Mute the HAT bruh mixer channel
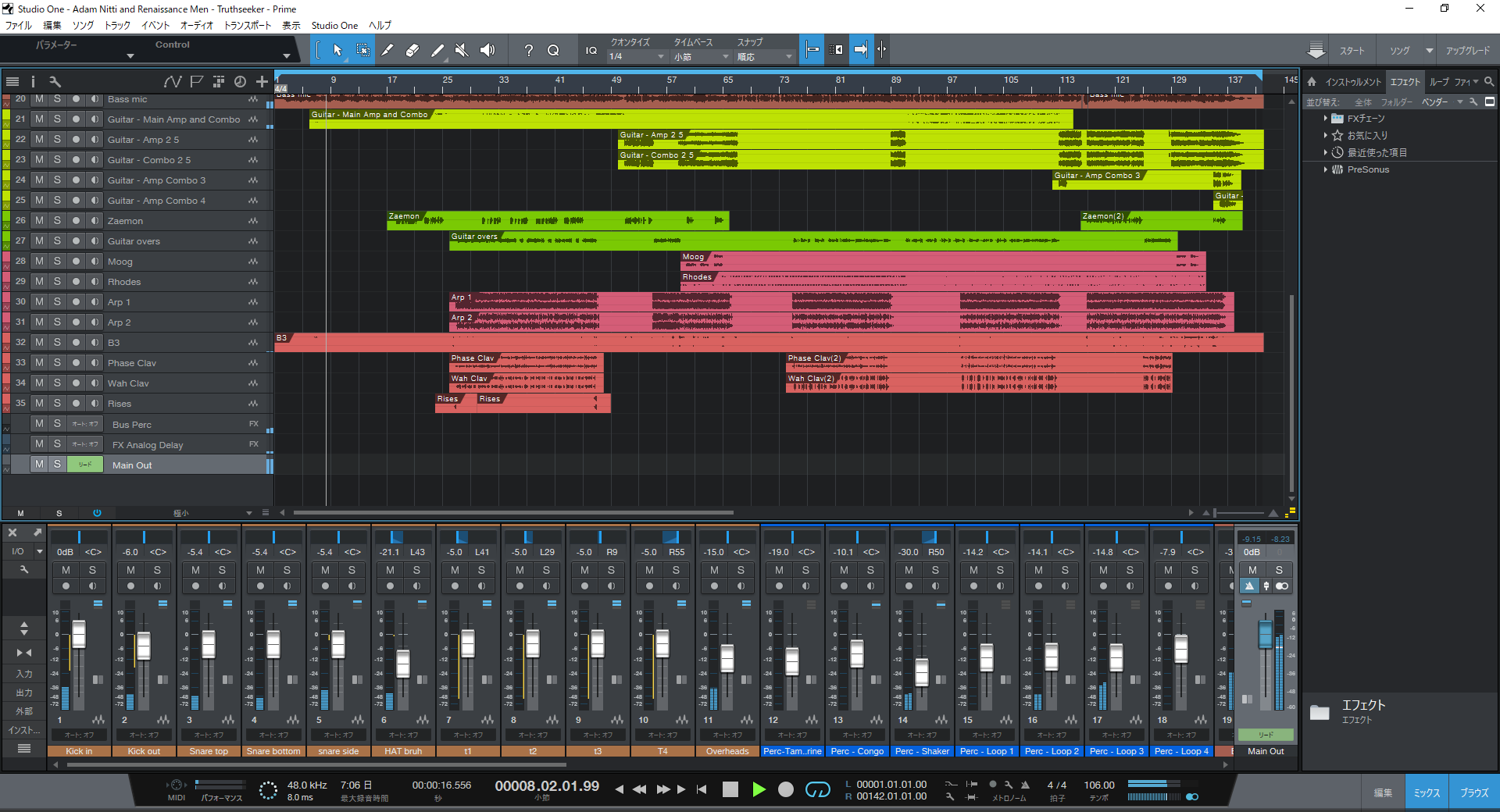The height and width of the screenshot is (812, 1500). click(x=391, y=570)
